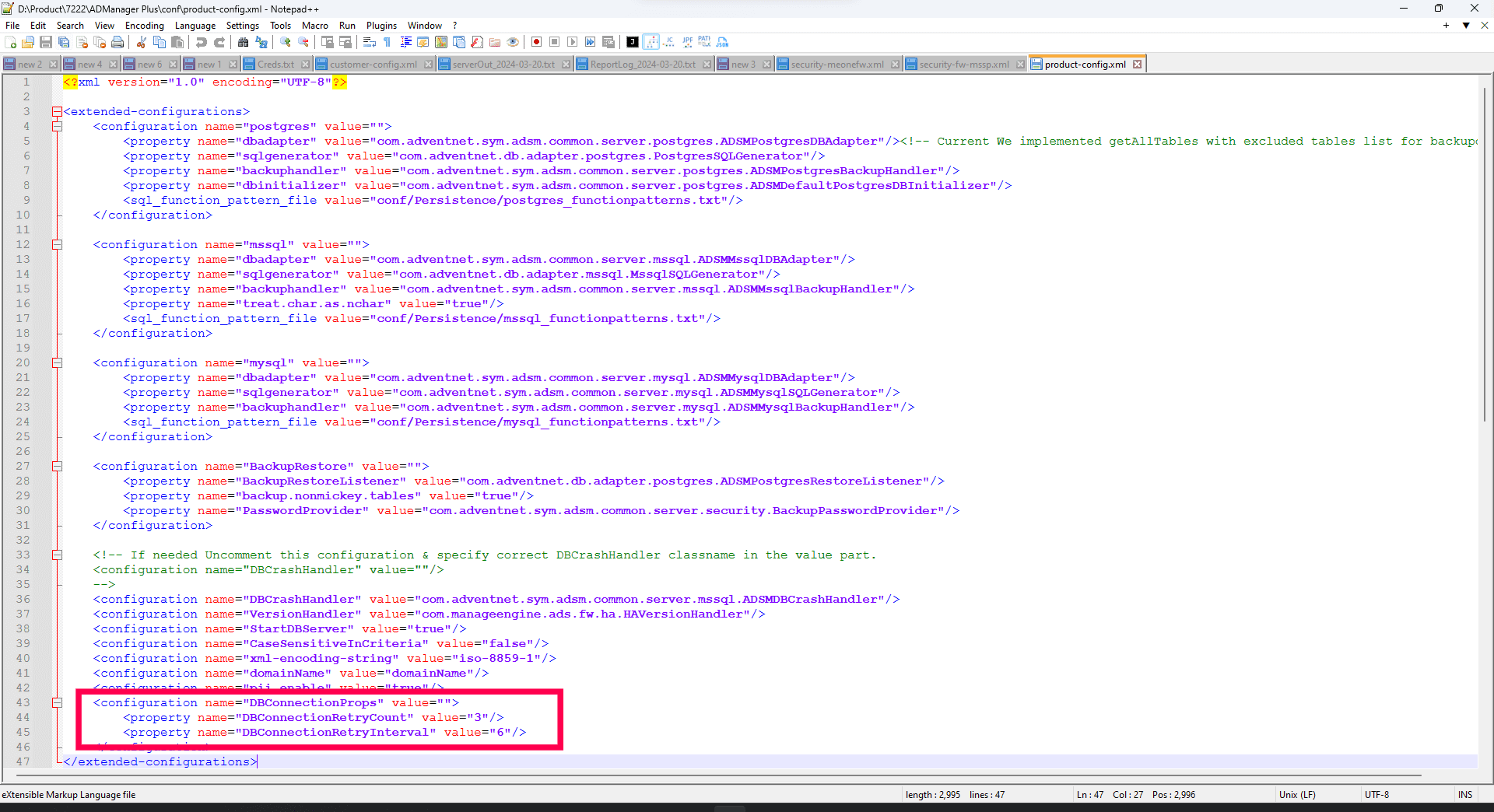Collapse the extended-configurations fold at line 3
Screen dimensions: 1494x812
click(57, 111)
